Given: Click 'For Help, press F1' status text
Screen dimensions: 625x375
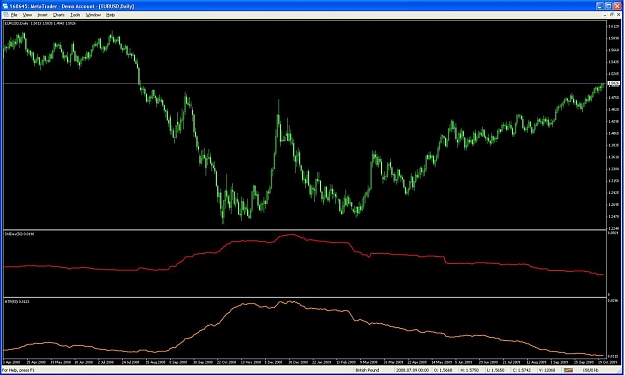Looking at the screenshot, I should [18, 370].
